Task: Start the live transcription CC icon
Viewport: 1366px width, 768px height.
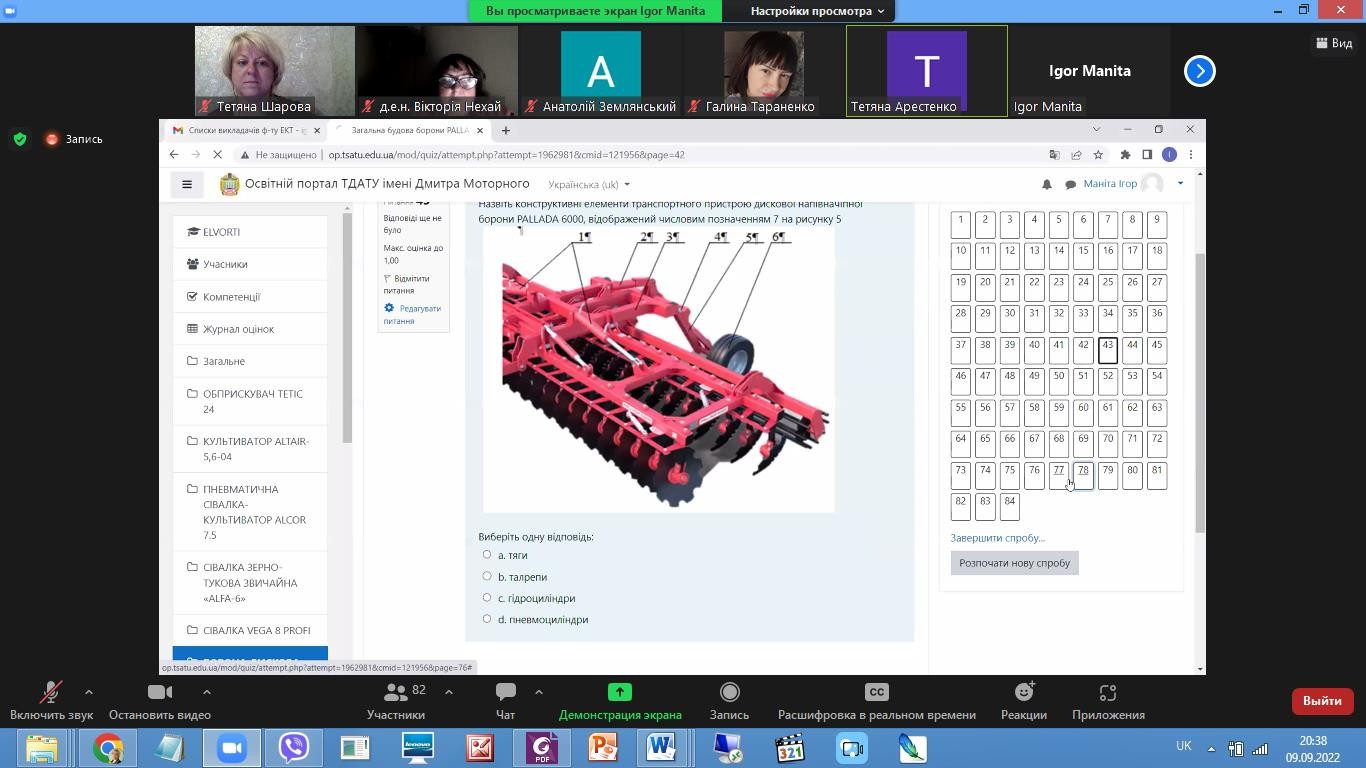Action: click(876, 693)
